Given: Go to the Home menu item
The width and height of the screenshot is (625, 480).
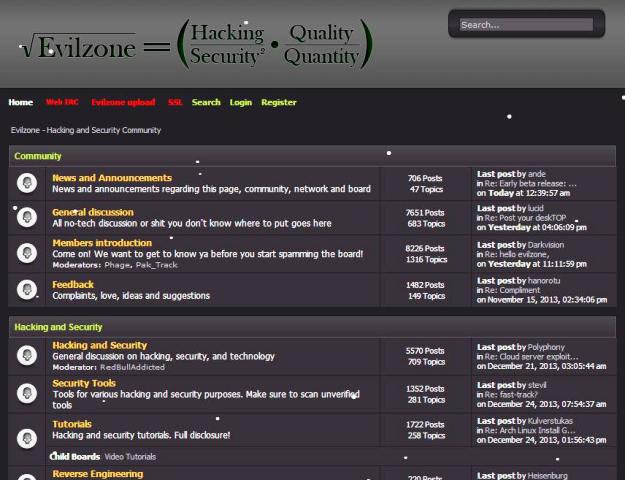Looking at the screenshot, I should click(21, 102).
